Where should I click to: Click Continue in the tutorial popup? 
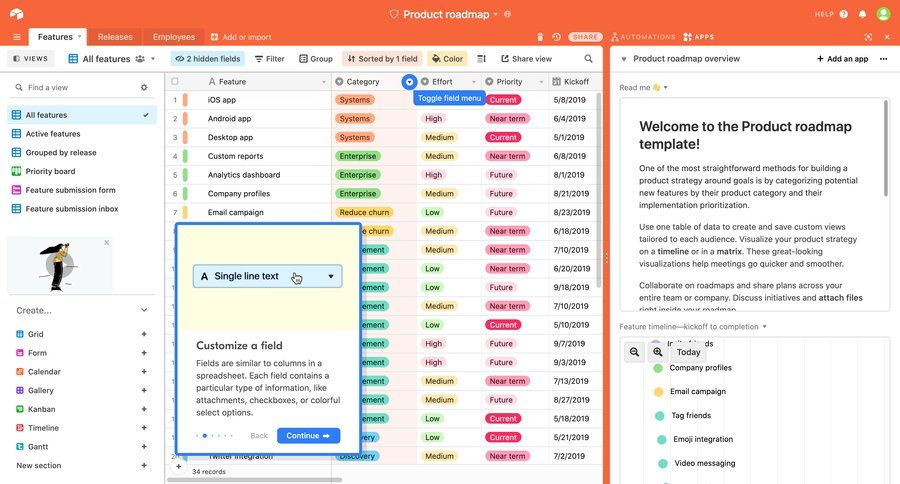point(308,436)
